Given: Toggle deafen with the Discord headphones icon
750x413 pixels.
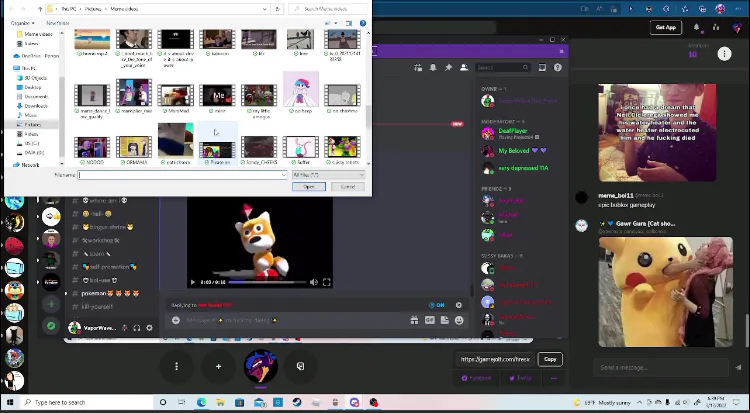Looking at the screenshot, I should point(137,328).
